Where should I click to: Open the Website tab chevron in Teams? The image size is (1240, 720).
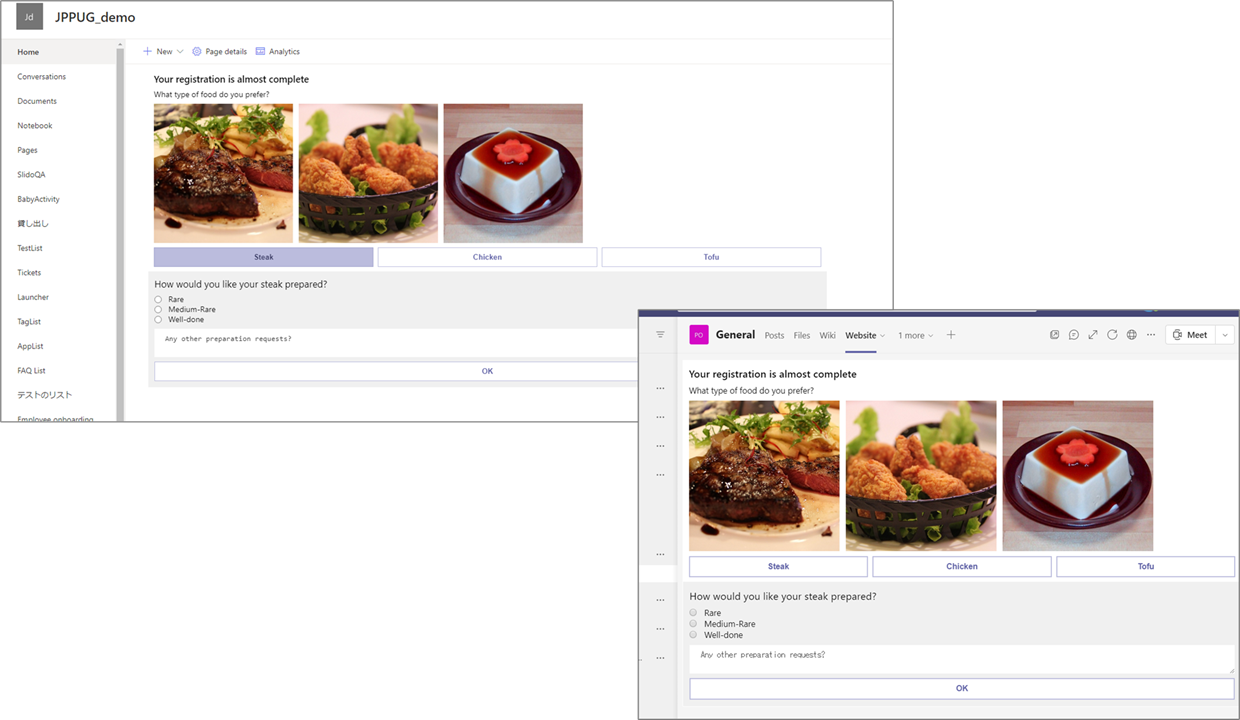(x=882, y=336)
